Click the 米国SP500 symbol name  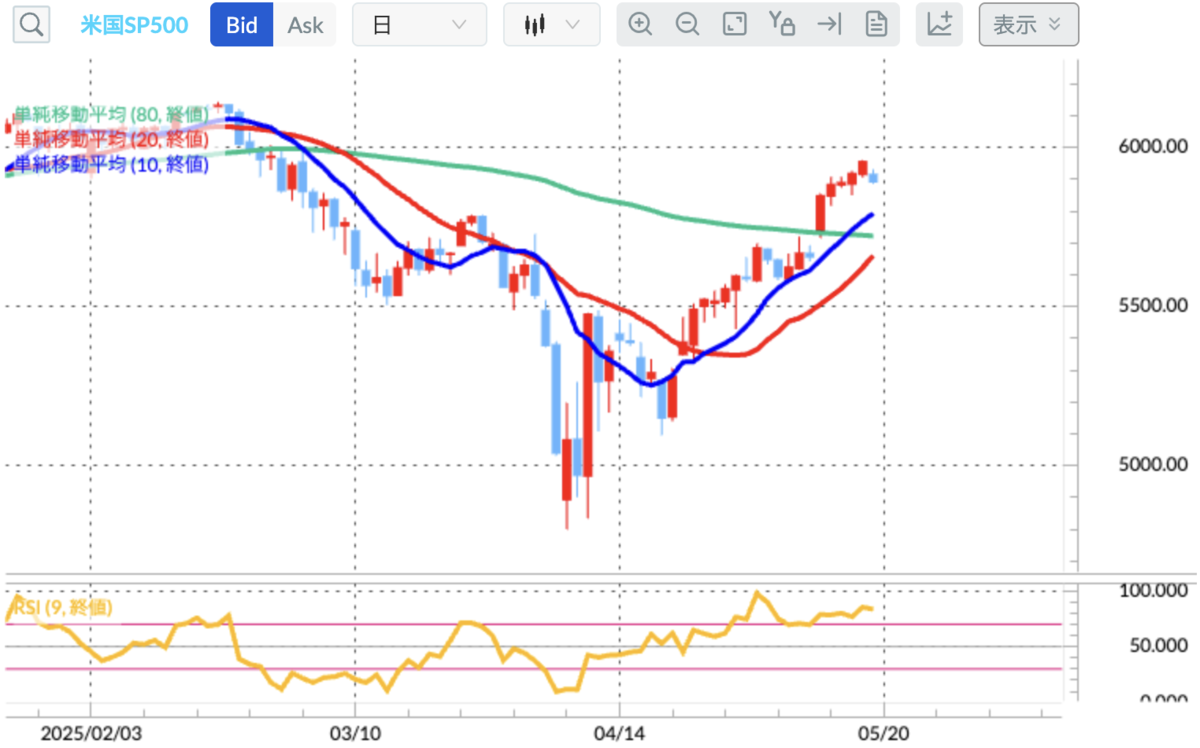pyautogui.click(x=134, y=25)
